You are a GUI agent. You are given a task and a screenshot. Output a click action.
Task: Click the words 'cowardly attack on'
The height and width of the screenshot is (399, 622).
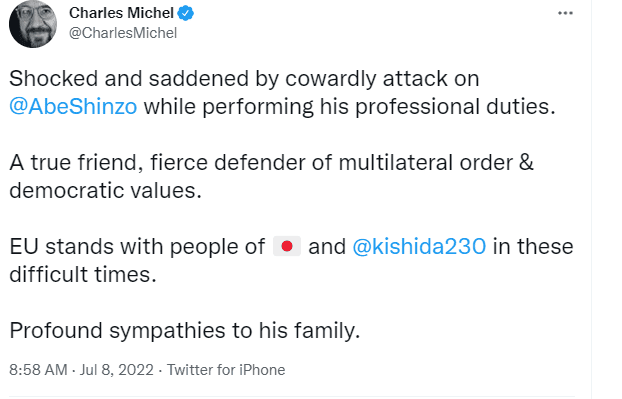pyautogui.click(x=382, y=79)
